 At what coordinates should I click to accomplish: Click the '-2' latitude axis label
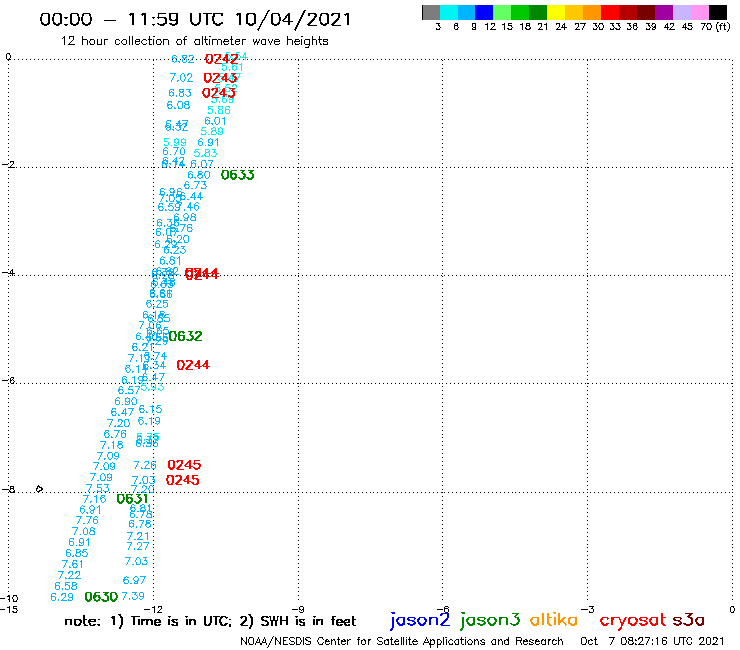pos(8,164)
